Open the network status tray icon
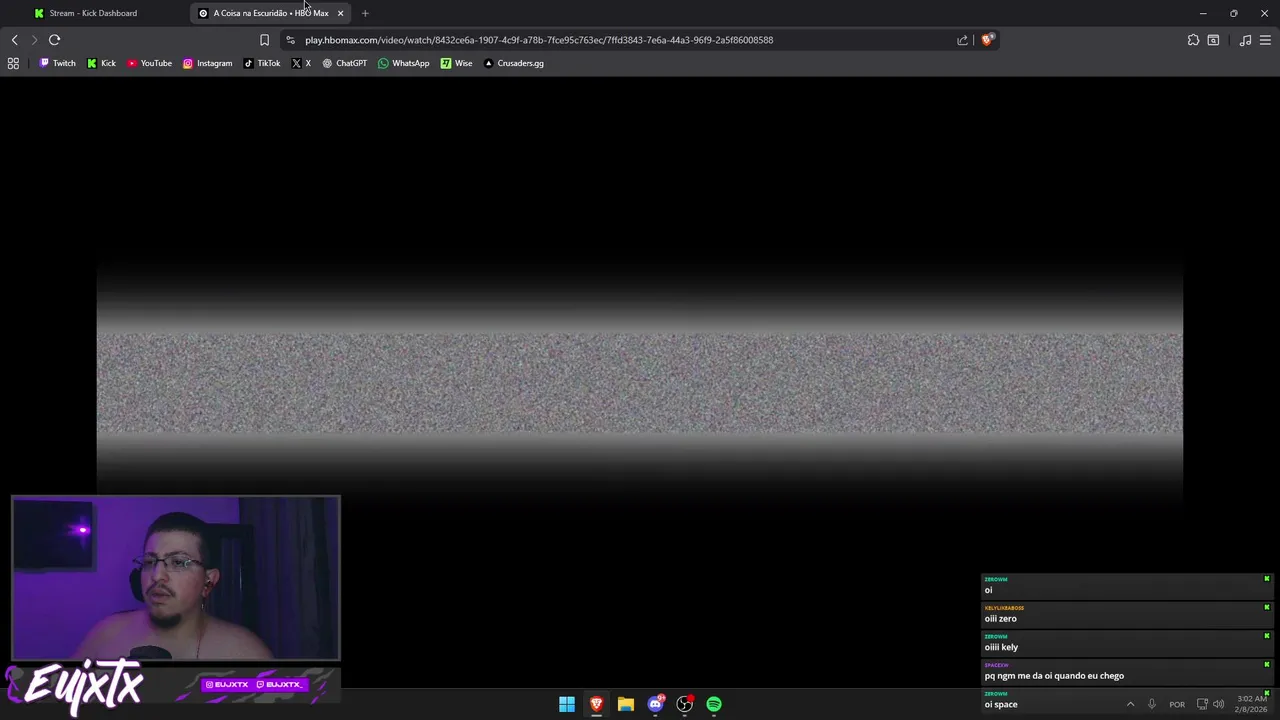Screen dimensions: 1280x720 [1202, 704]
